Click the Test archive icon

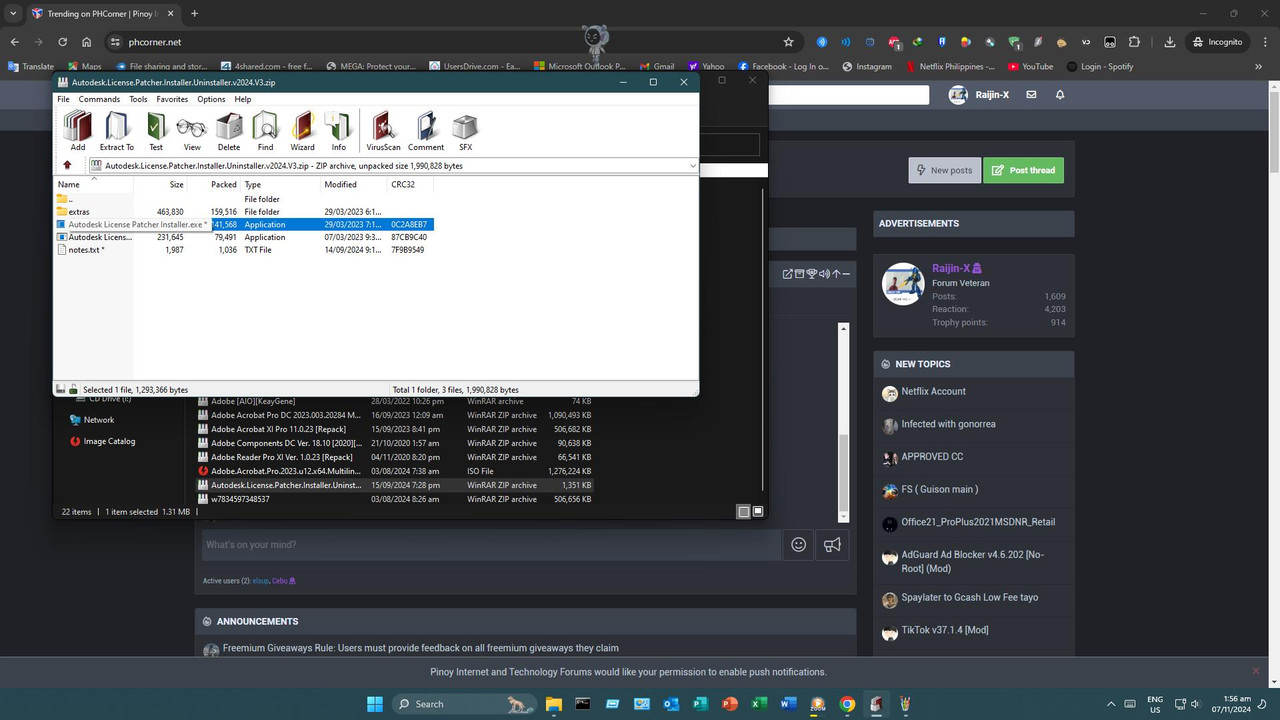coord(156,131)
